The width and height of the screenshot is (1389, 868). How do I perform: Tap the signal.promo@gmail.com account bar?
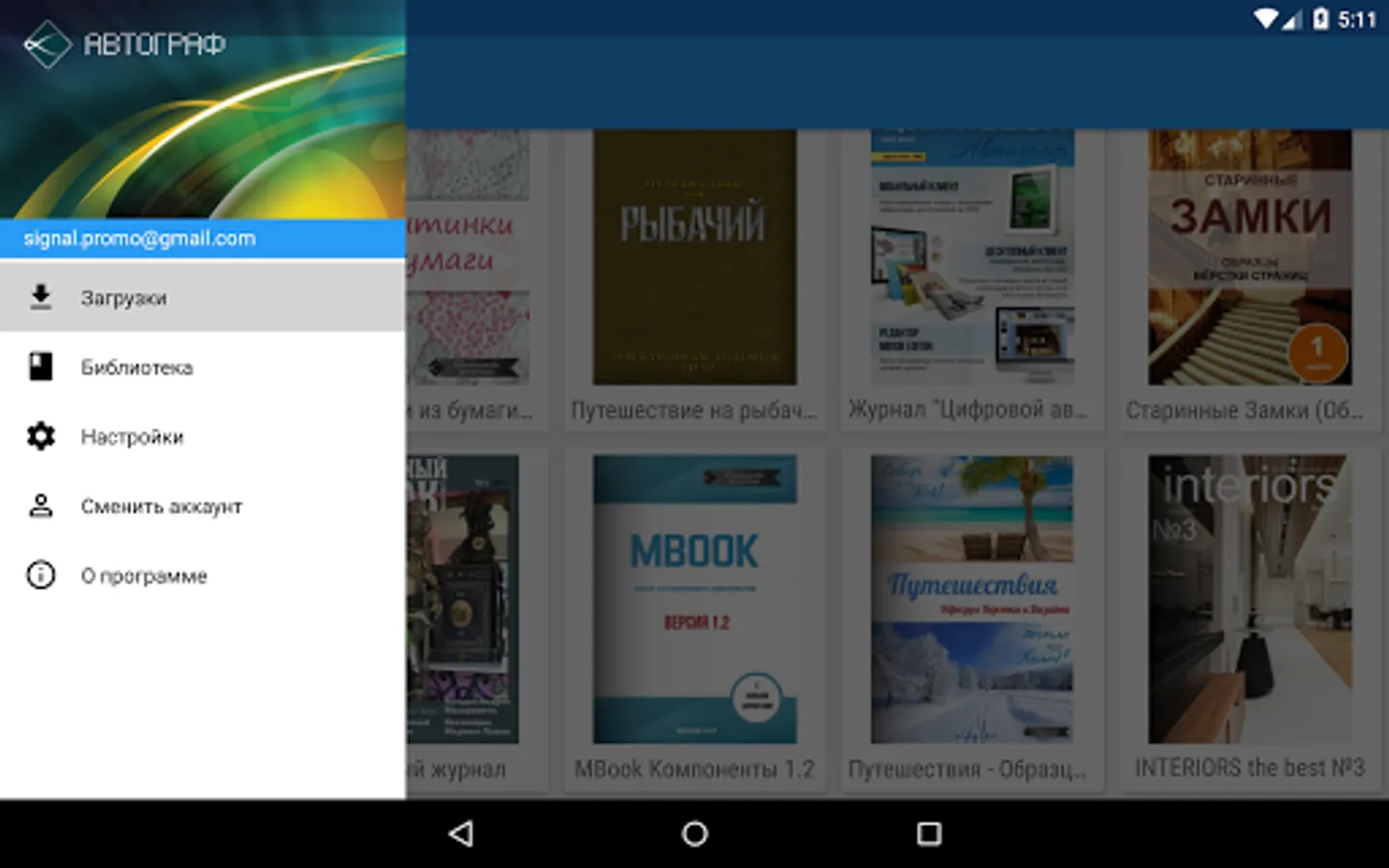pyautogui.click(x=203, y=238)
